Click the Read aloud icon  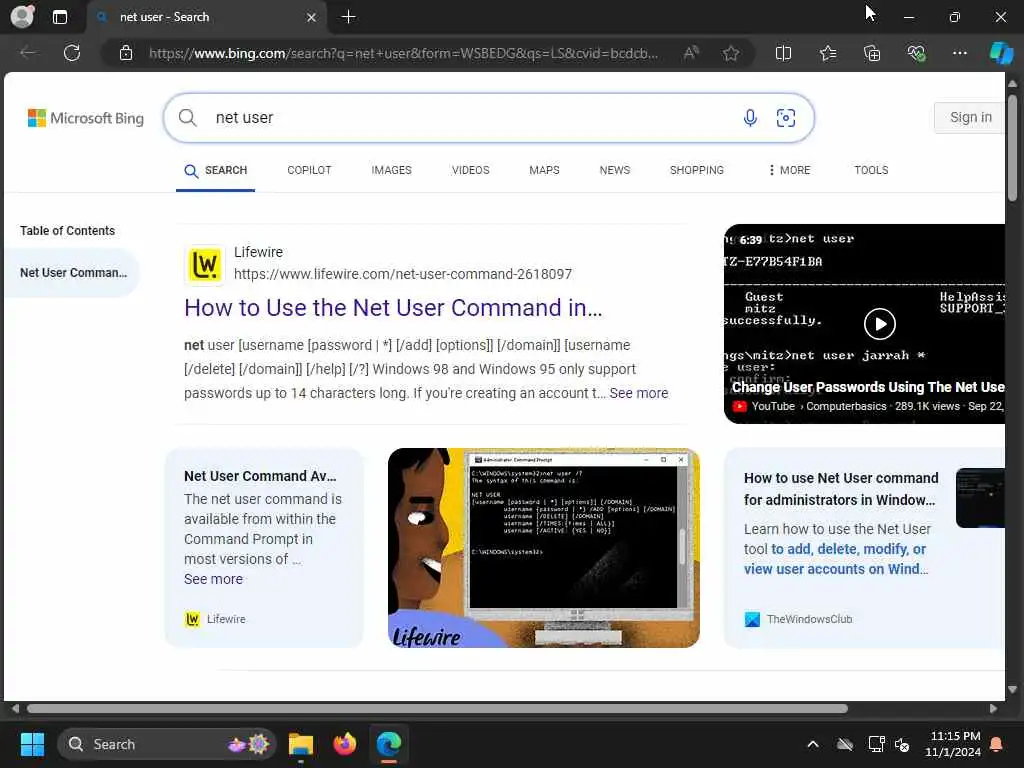(x=691, y=53)
